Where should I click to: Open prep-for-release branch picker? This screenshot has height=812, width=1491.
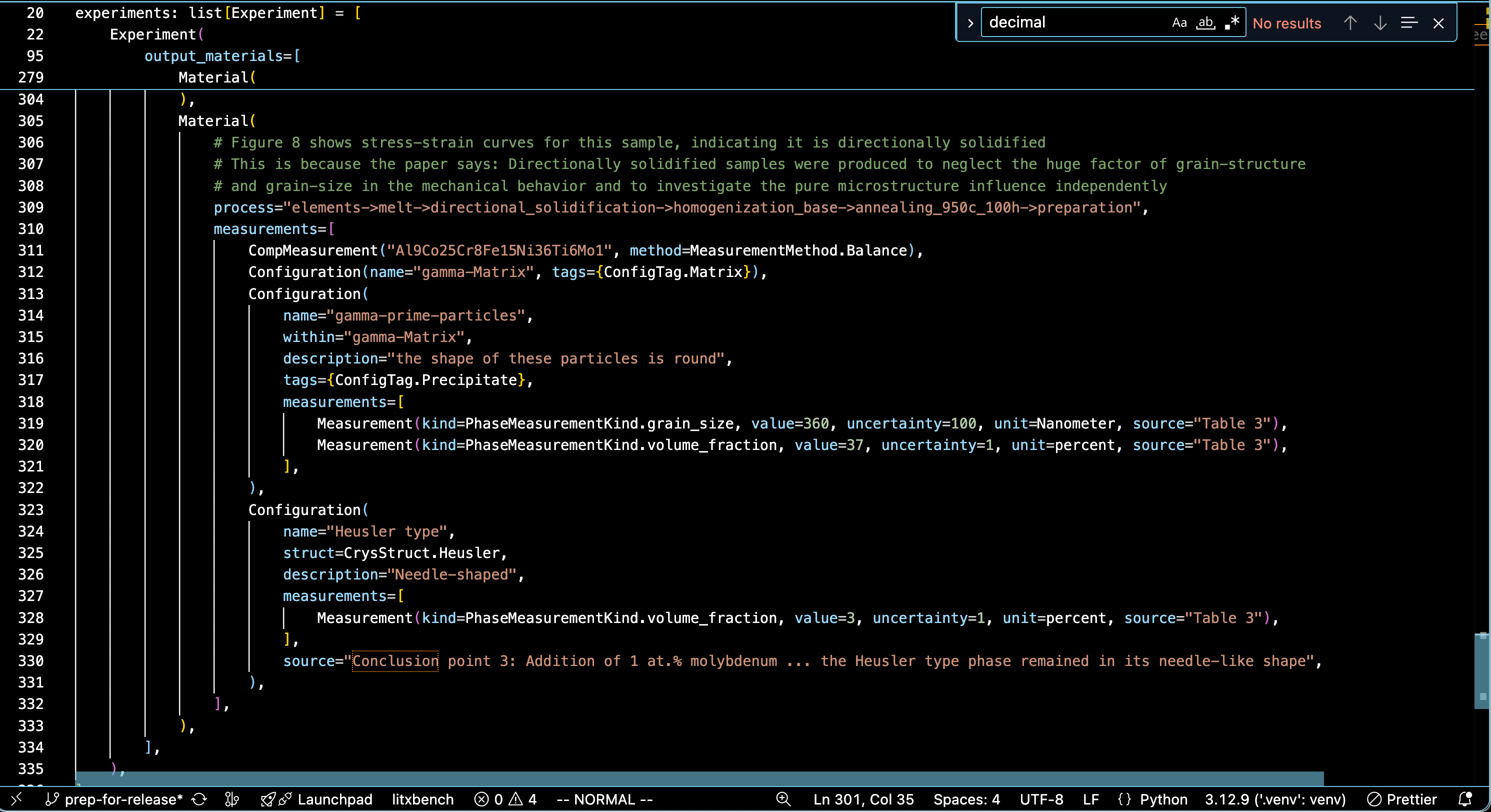[114, 799]
